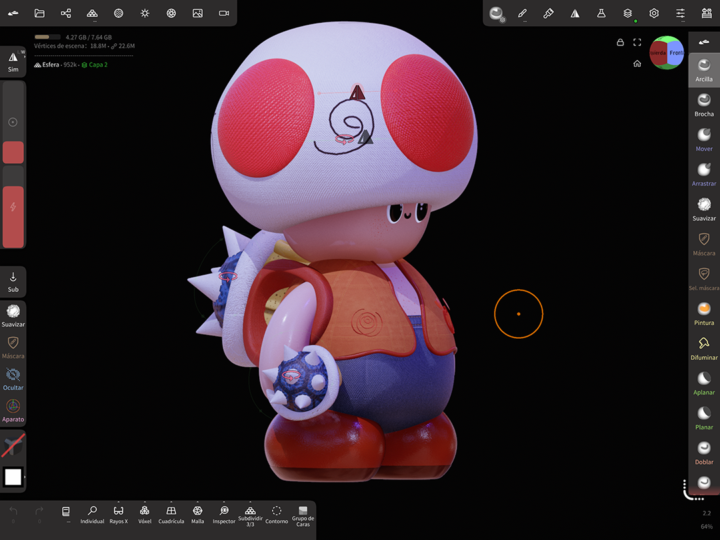Select the Planar tool

tap(704, 418)
